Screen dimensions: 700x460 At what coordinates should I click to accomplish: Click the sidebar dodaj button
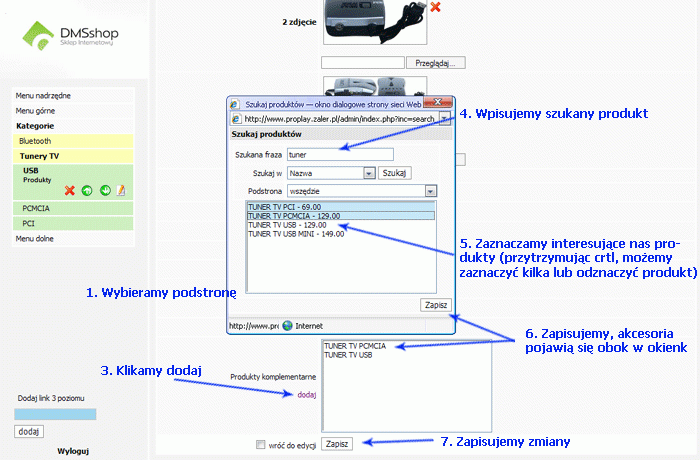[x=29, y=431]
